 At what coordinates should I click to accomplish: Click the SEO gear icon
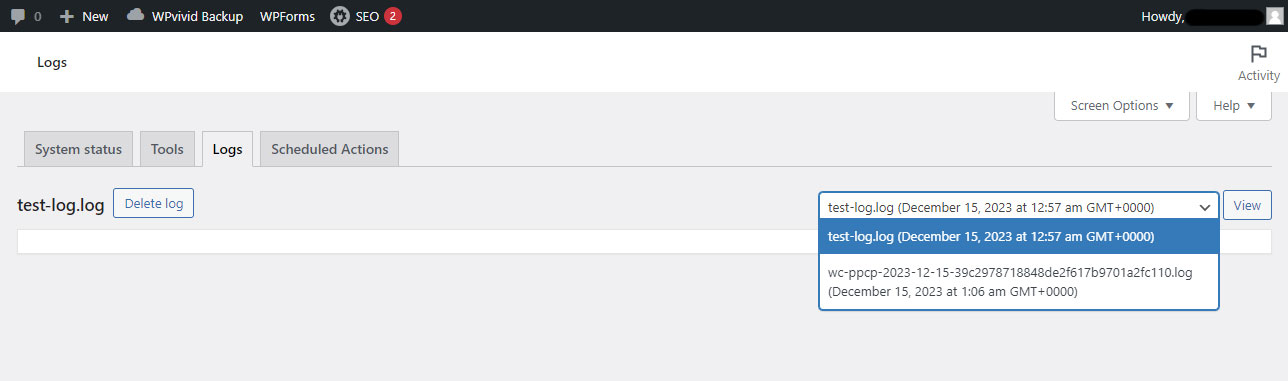tap(340, 16)
